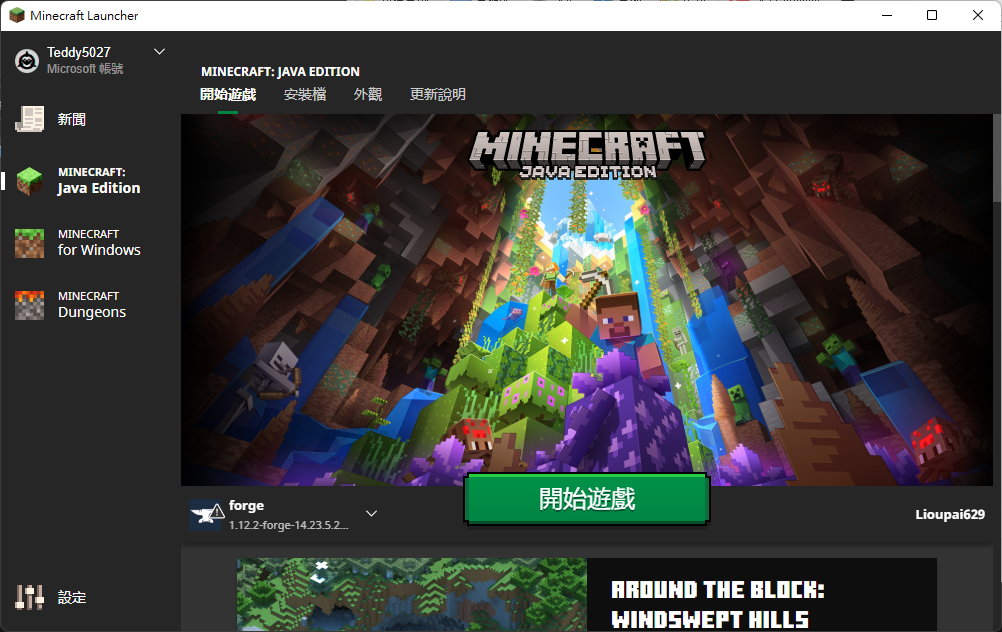Select Minecraft Dungeons in the sidebar
This screenshot has width=1002, height=632.
click(92, 305)
